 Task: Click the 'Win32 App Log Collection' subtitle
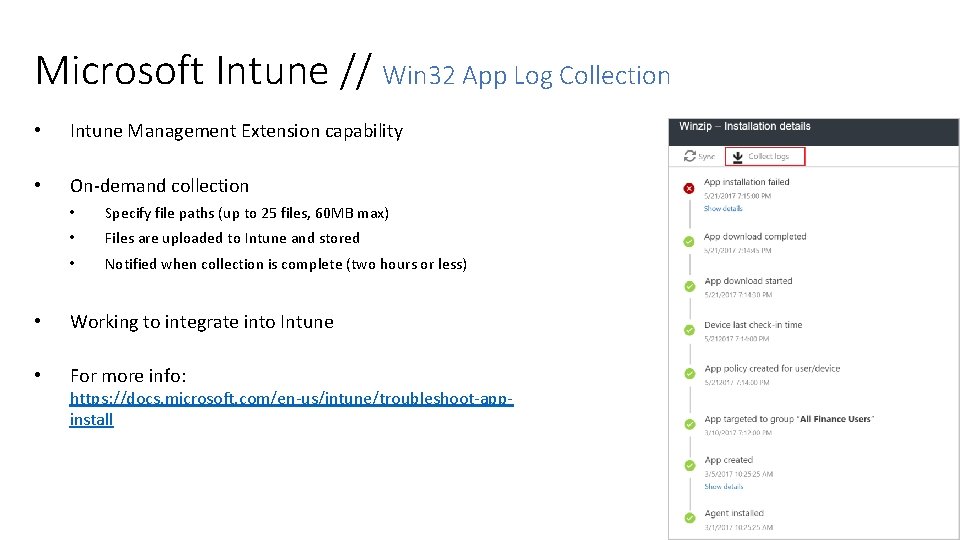coord(526,76)
